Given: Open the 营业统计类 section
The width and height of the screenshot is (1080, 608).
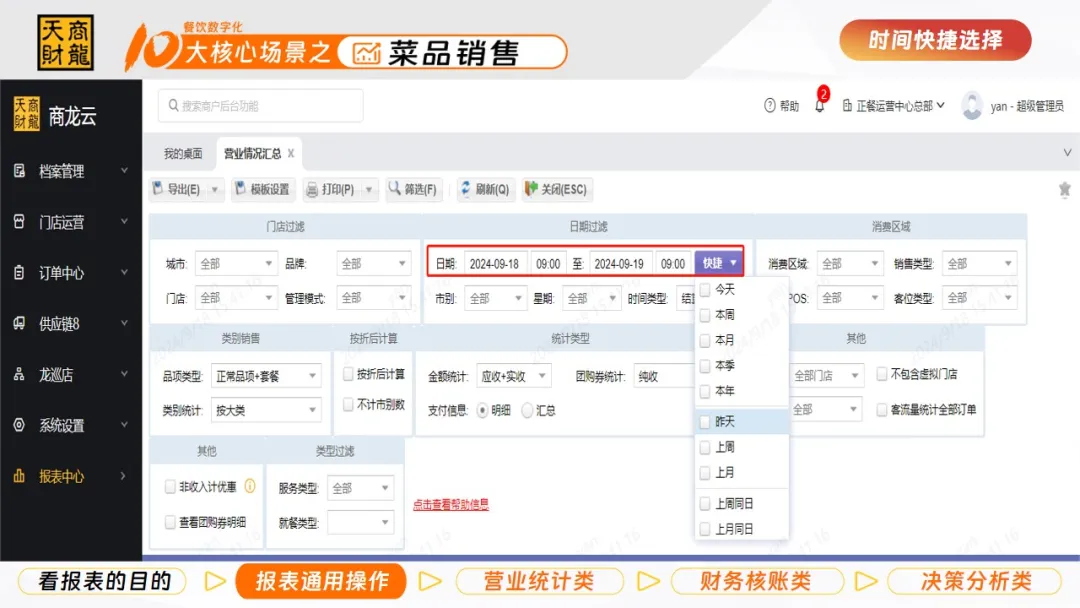Looking at the screenshot, I should pyautogui.click(x=539, y=581).
